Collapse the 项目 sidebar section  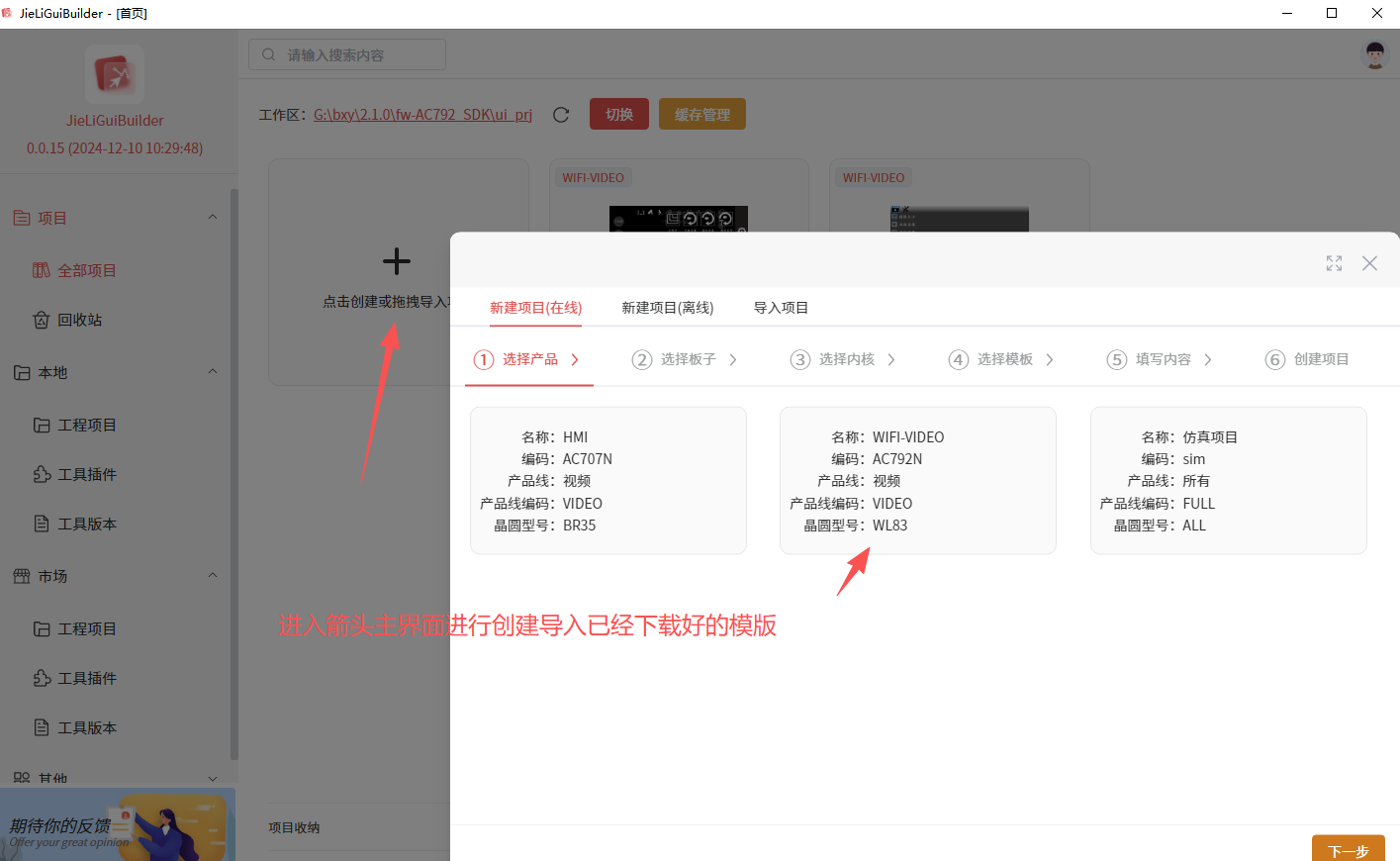coord(213,218)
